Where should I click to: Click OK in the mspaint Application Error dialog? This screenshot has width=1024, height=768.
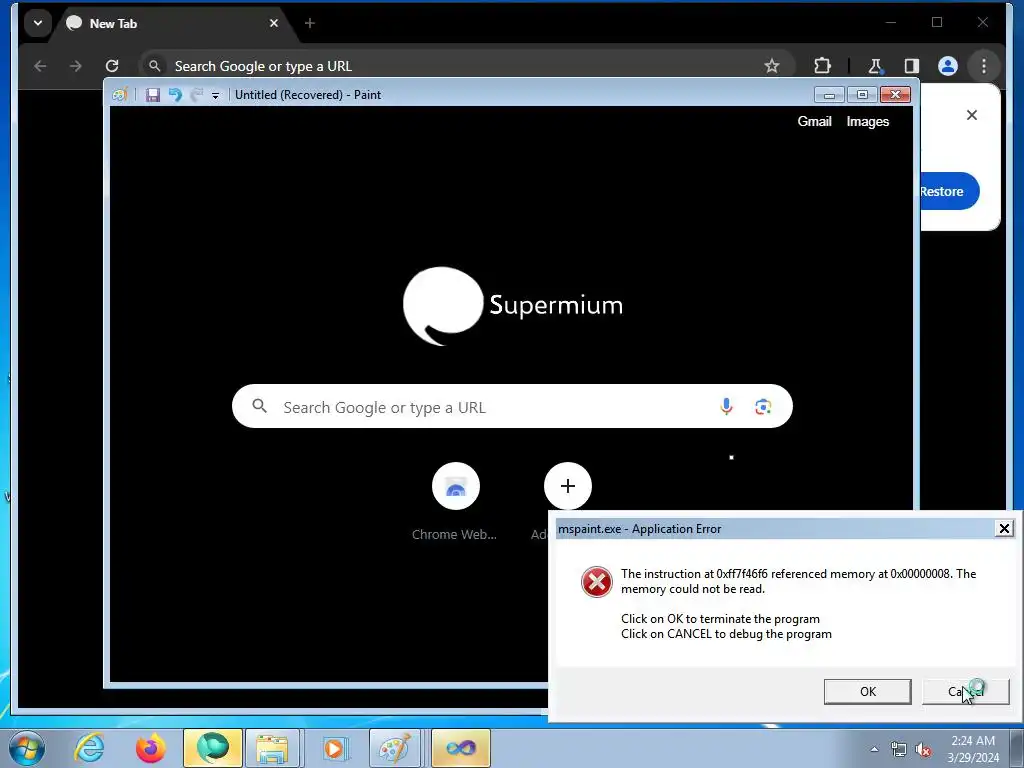867,692
